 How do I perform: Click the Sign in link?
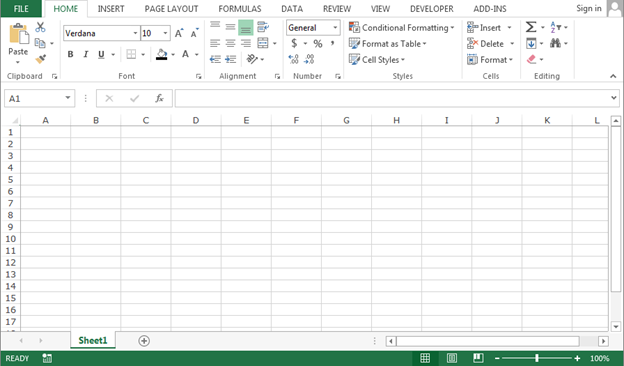[589, 8]
